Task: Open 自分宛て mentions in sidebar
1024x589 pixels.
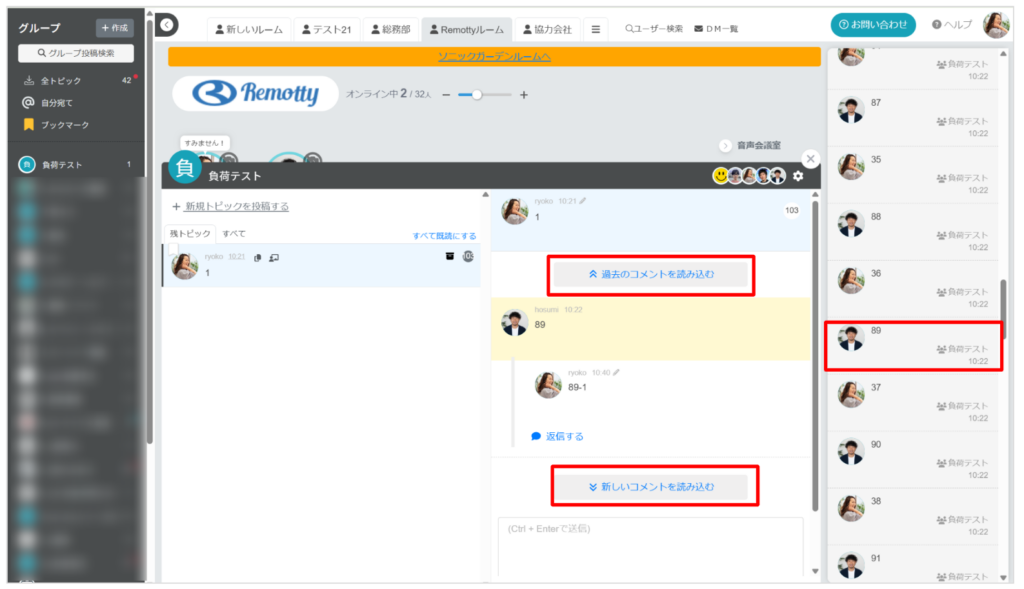Action: [x=56, y=103]
